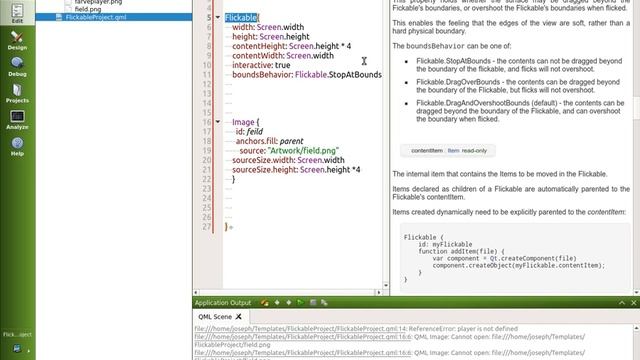
Task: Clear the Application Output pane icon
Action: click(264, 302)
